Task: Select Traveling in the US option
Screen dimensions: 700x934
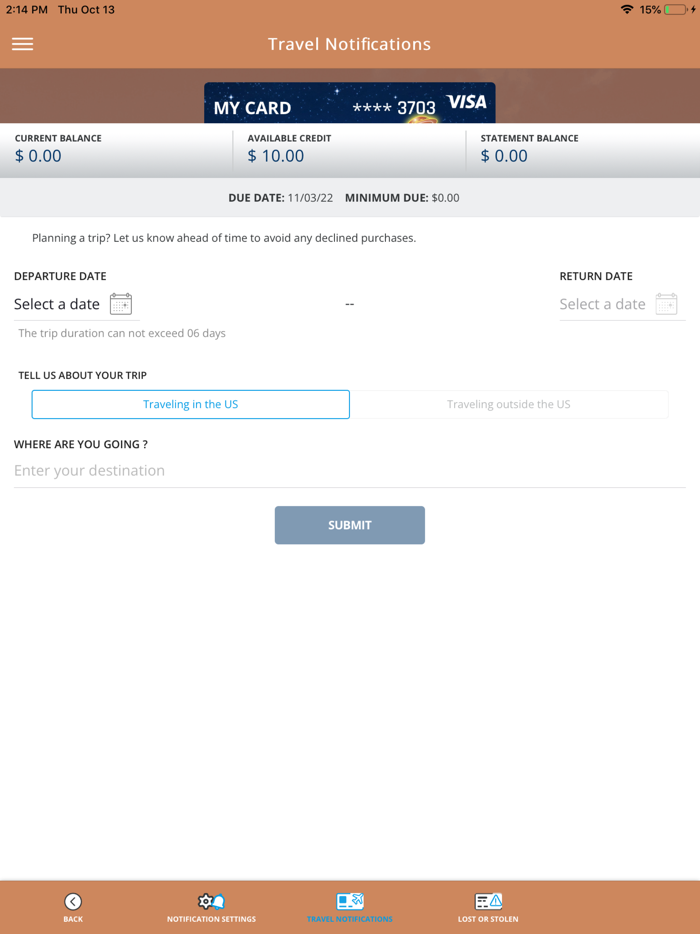Action: (x=191, y=404)
